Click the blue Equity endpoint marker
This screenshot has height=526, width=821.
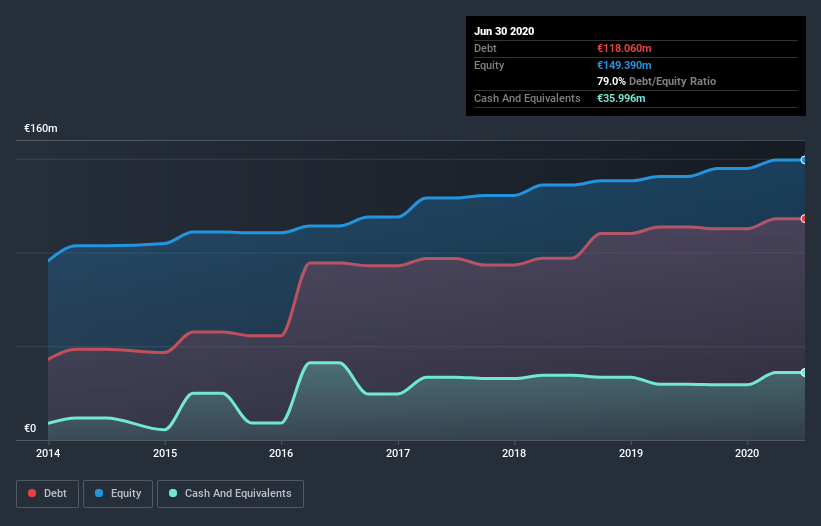click(x=804, y=160)
